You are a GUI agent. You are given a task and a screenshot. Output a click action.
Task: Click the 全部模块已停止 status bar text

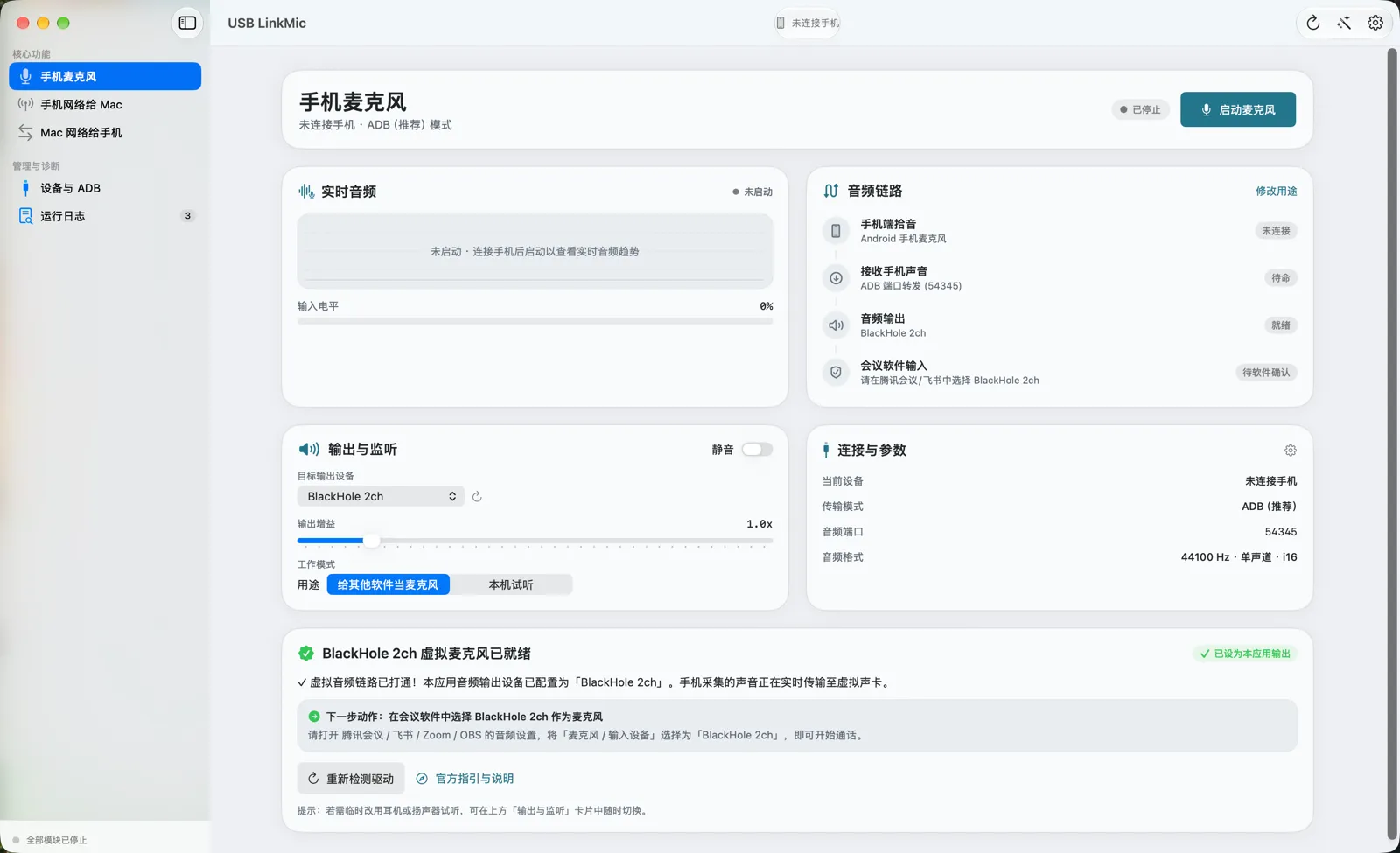56,840
